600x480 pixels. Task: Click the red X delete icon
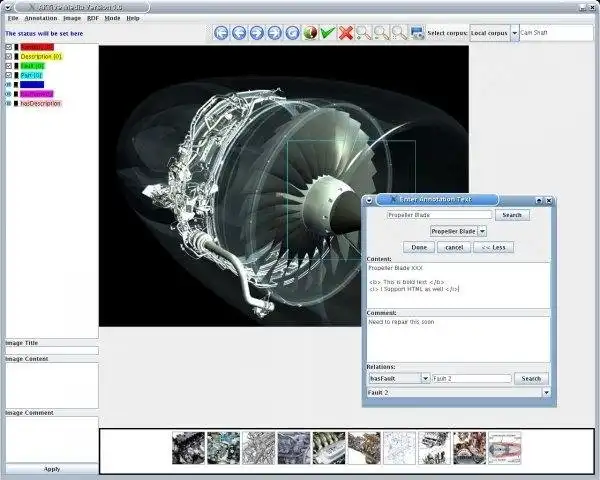pyautogui.click(x=346, y=33)
